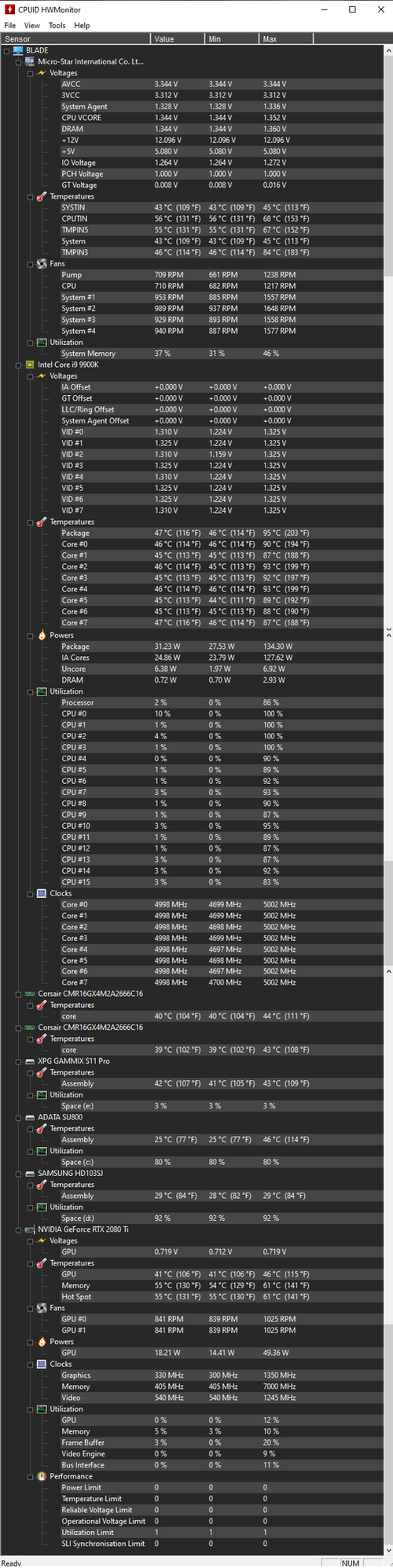Viewport: 393px width, 1568px height.
Task: Click the CPUID HWMonitor title bar icon
Action: click(9, 9)
